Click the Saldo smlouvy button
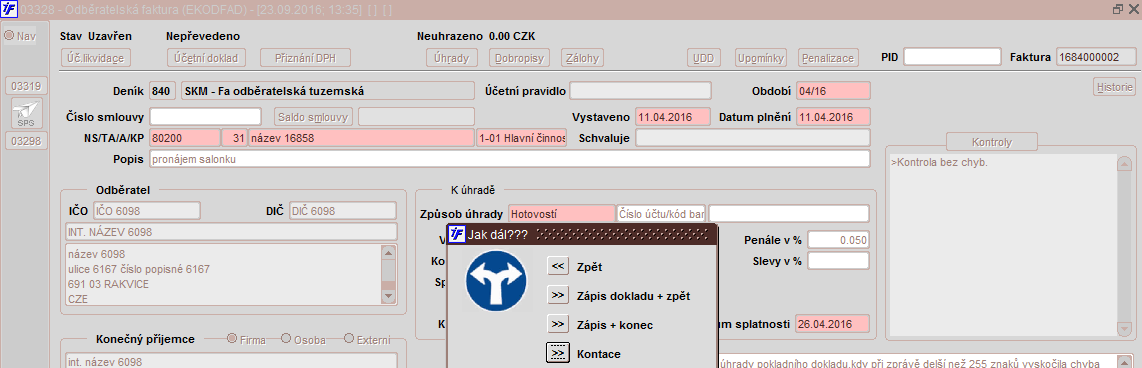1142x368 pixels. [314, 117]
